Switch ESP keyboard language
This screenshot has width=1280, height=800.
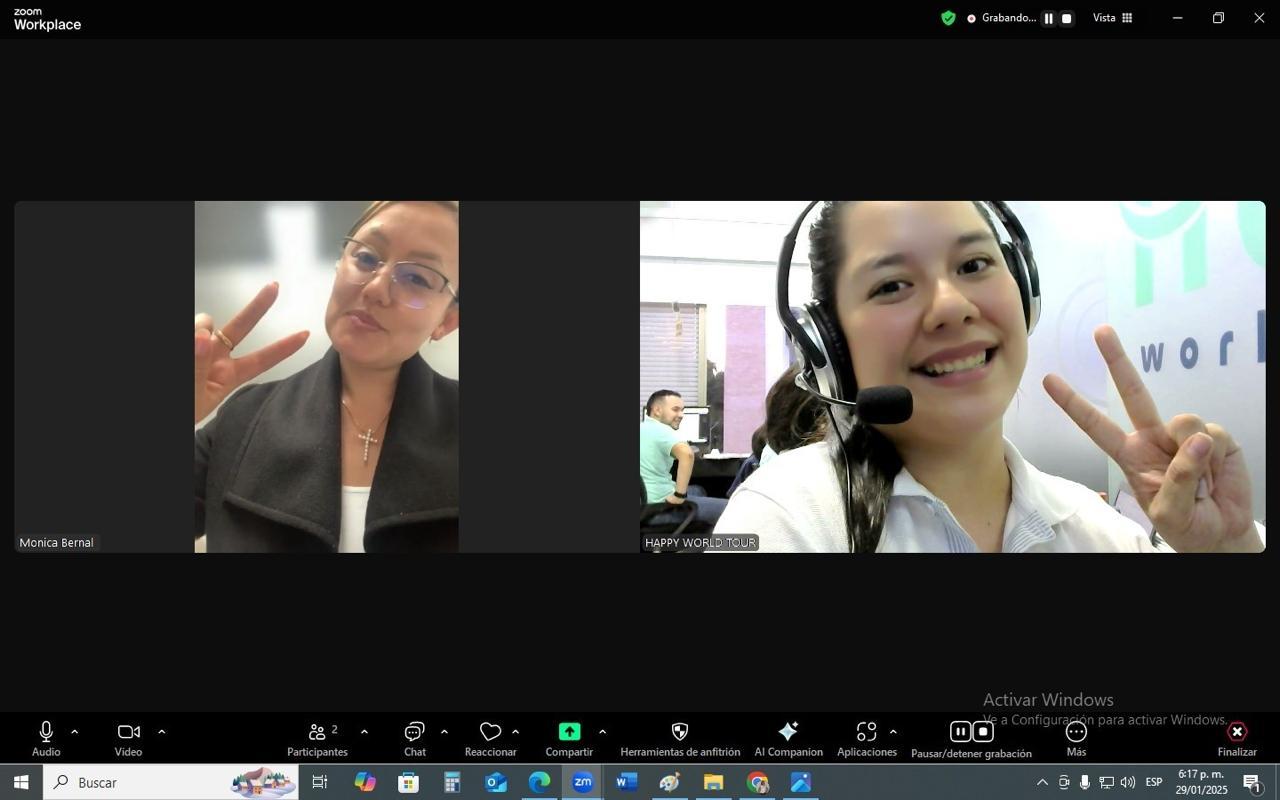pyautogui.click(x=1154, y=782)
